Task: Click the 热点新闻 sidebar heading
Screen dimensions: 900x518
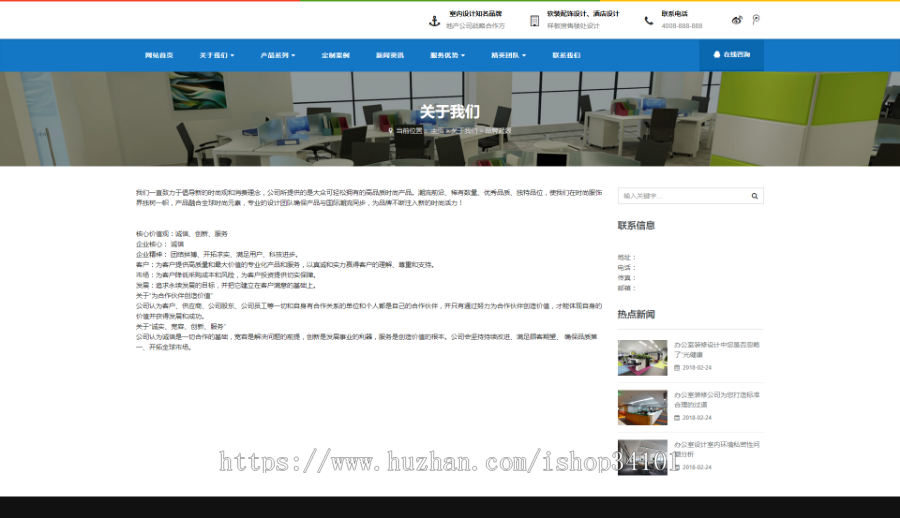Action: pos(636,314)
